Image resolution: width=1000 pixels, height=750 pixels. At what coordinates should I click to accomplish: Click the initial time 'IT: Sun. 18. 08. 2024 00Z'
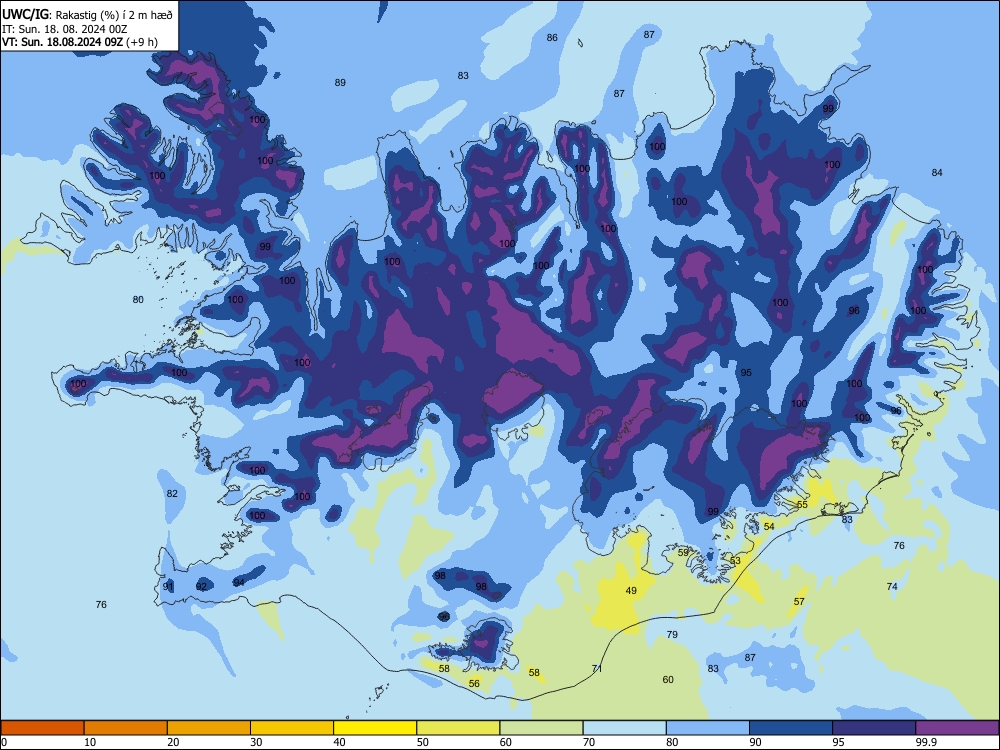pyautogui.click(x=65, y=29)
